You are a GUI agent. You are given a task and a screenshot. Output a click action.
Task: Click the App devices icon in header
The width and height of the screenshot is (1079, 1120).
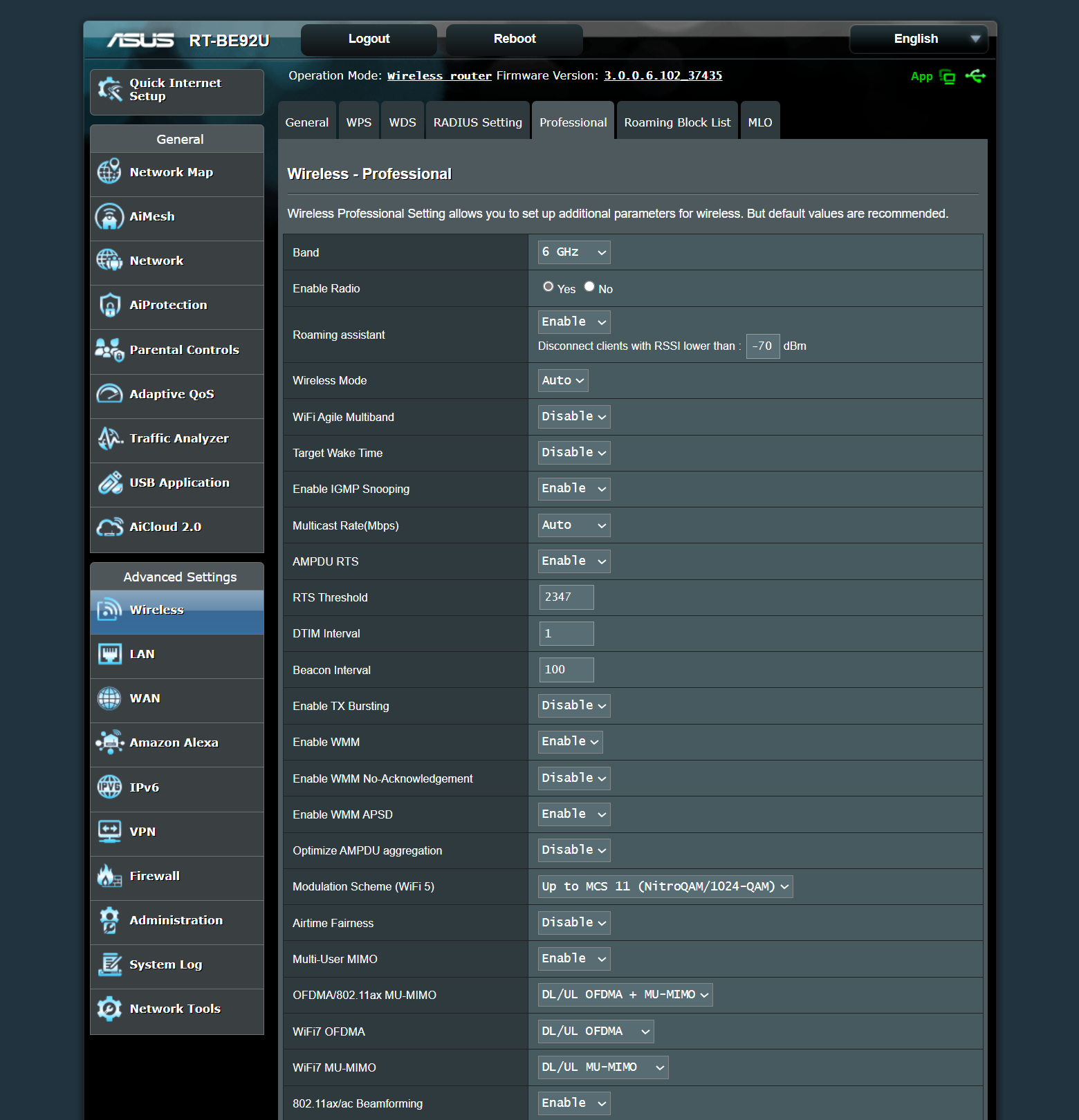(x=948, y=77)
